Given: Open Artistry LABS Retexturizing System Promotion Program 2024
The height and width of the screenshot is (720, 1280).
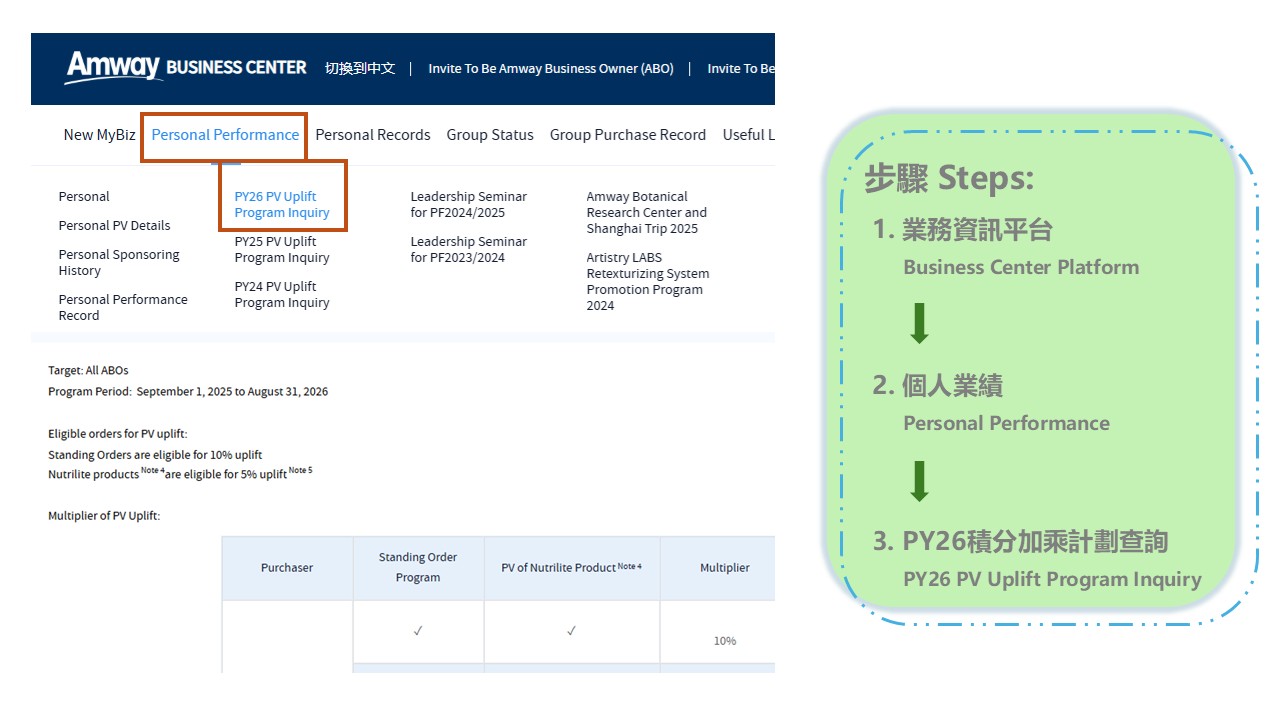Looking at the screenshot, I should 648,282.
